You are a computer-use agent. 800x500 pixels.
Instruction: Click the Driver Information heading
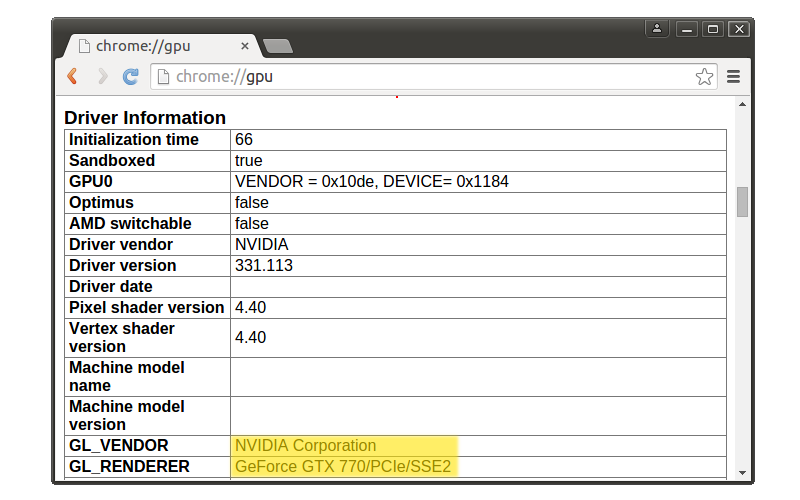click(x=144, y=117)
